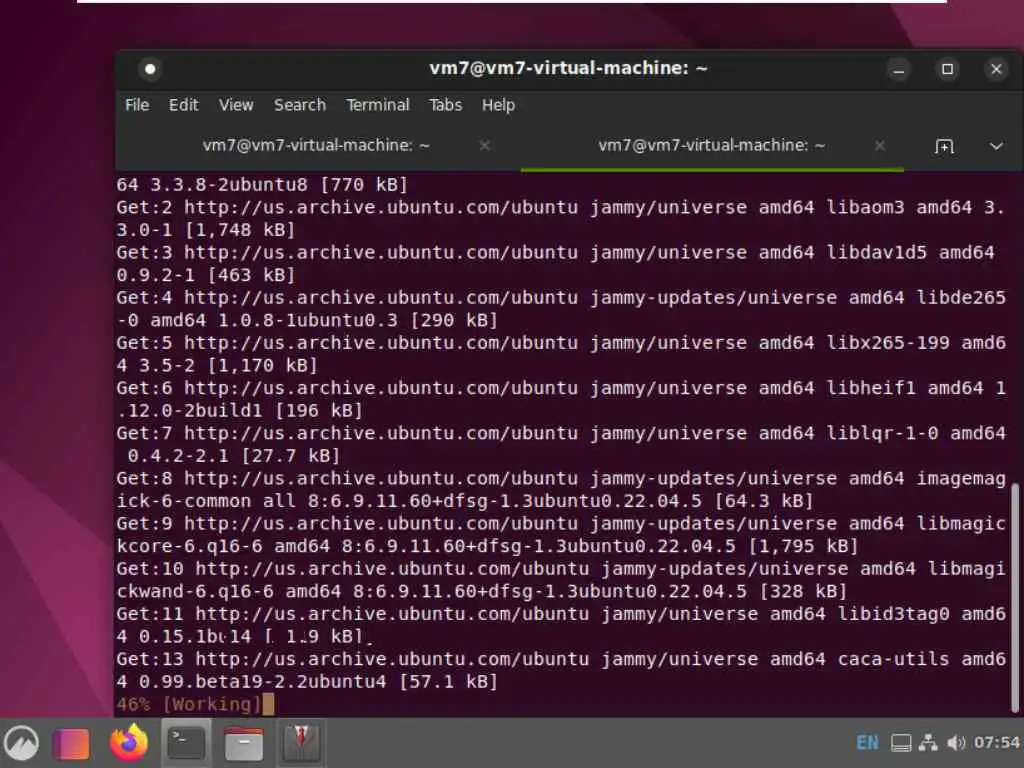Click the 'Get:11' libid3tag0 line
Screen dimensions: 1024x768
[x=561, y=625]
